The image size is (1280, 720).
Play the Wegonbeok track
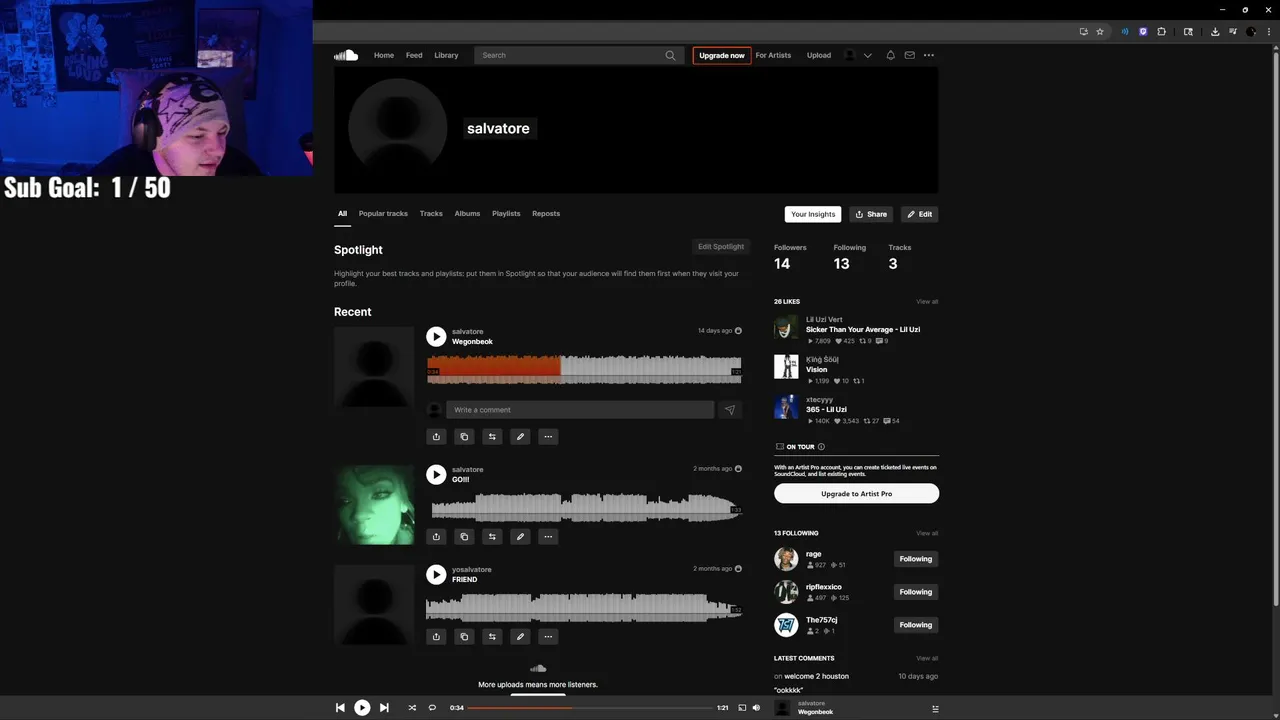[435, 337]
